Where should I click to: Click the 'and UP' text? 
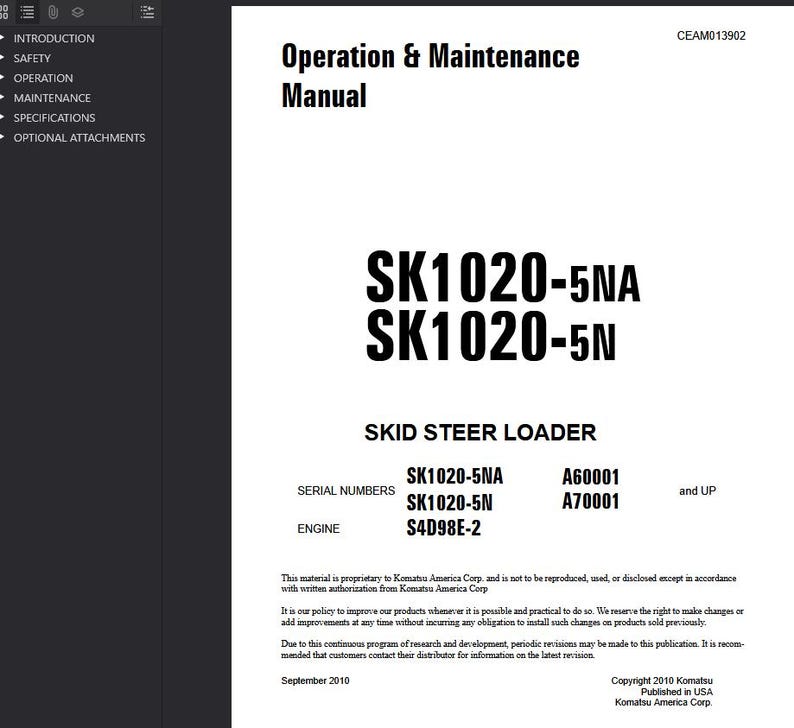tap(697, 491)
